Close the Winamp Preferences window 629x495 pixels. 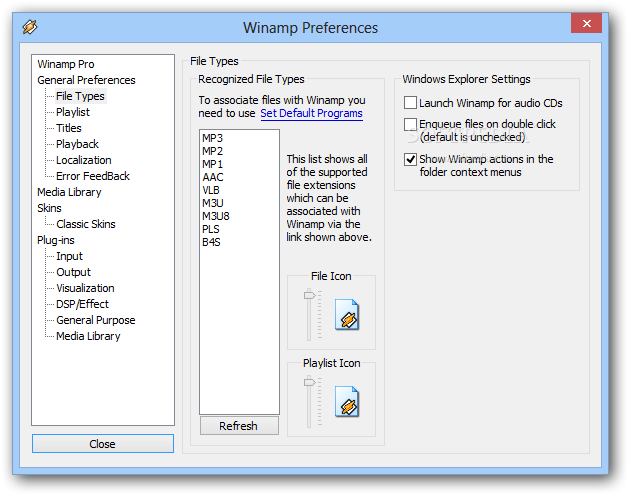[x=586, y=23]
